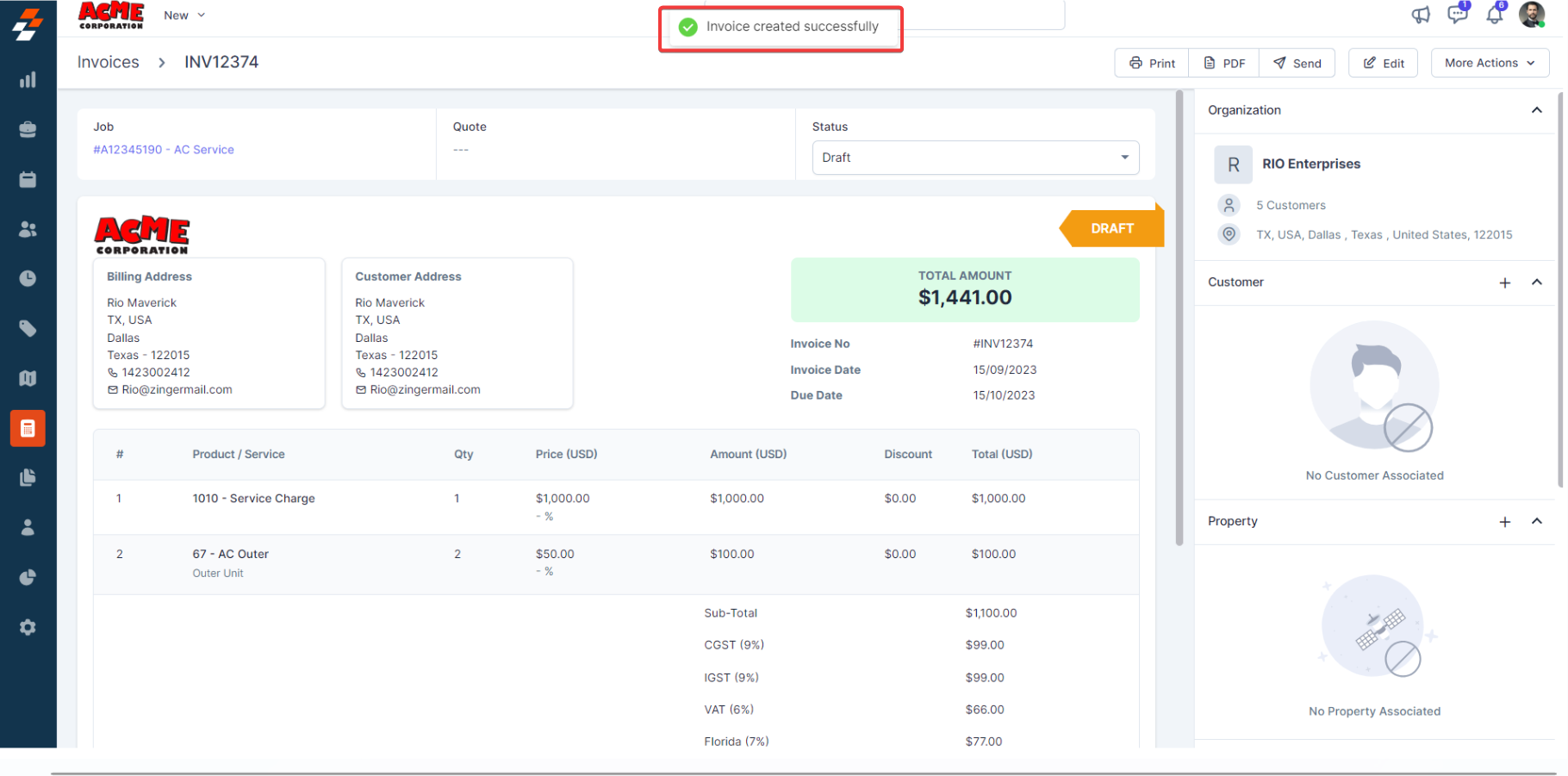Click the megaphone announcements icon
The height and width of the screenshot is (776, 1568).
(1421, 15)
